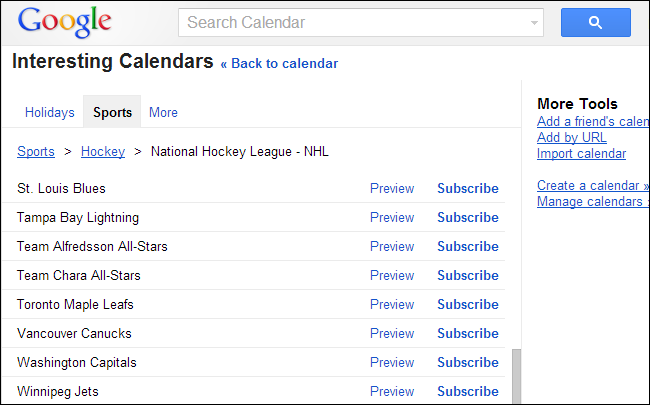The image size is (650, 405).
Task: Switch to the Holidays tab
Action: click(50, 113)
